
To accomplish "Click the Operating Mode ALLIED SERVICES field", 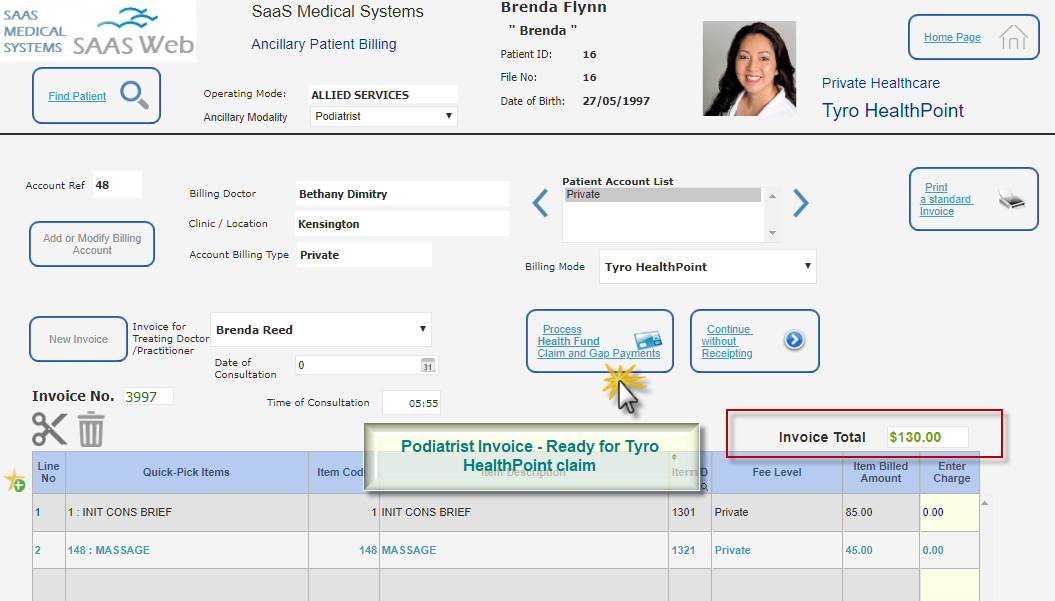I will (x=384, y=95).
